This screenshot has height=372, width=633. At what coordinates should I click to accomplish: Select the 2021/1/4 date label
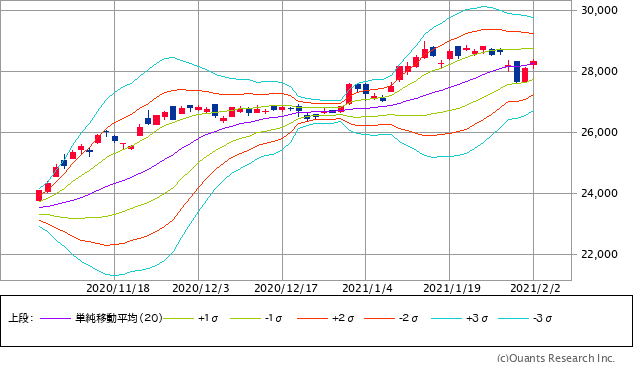pos(367,288)
